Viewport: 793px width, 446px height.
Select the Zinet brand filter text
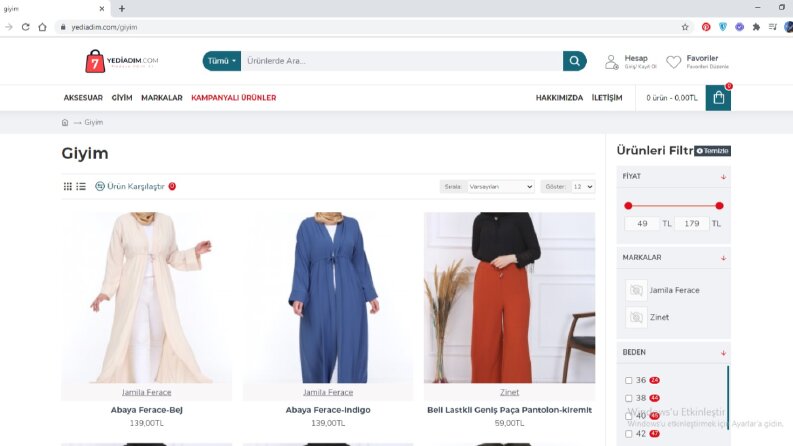click(x=659, y=317)
